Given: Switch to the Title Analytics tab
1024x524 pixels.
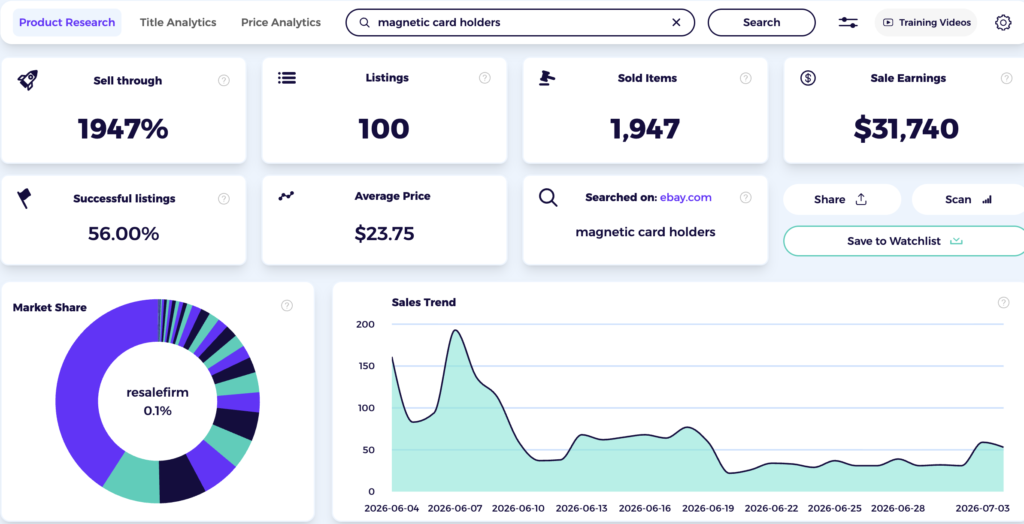Looking at the screenshot, I should pyautogui.click(x=178, y=22).
